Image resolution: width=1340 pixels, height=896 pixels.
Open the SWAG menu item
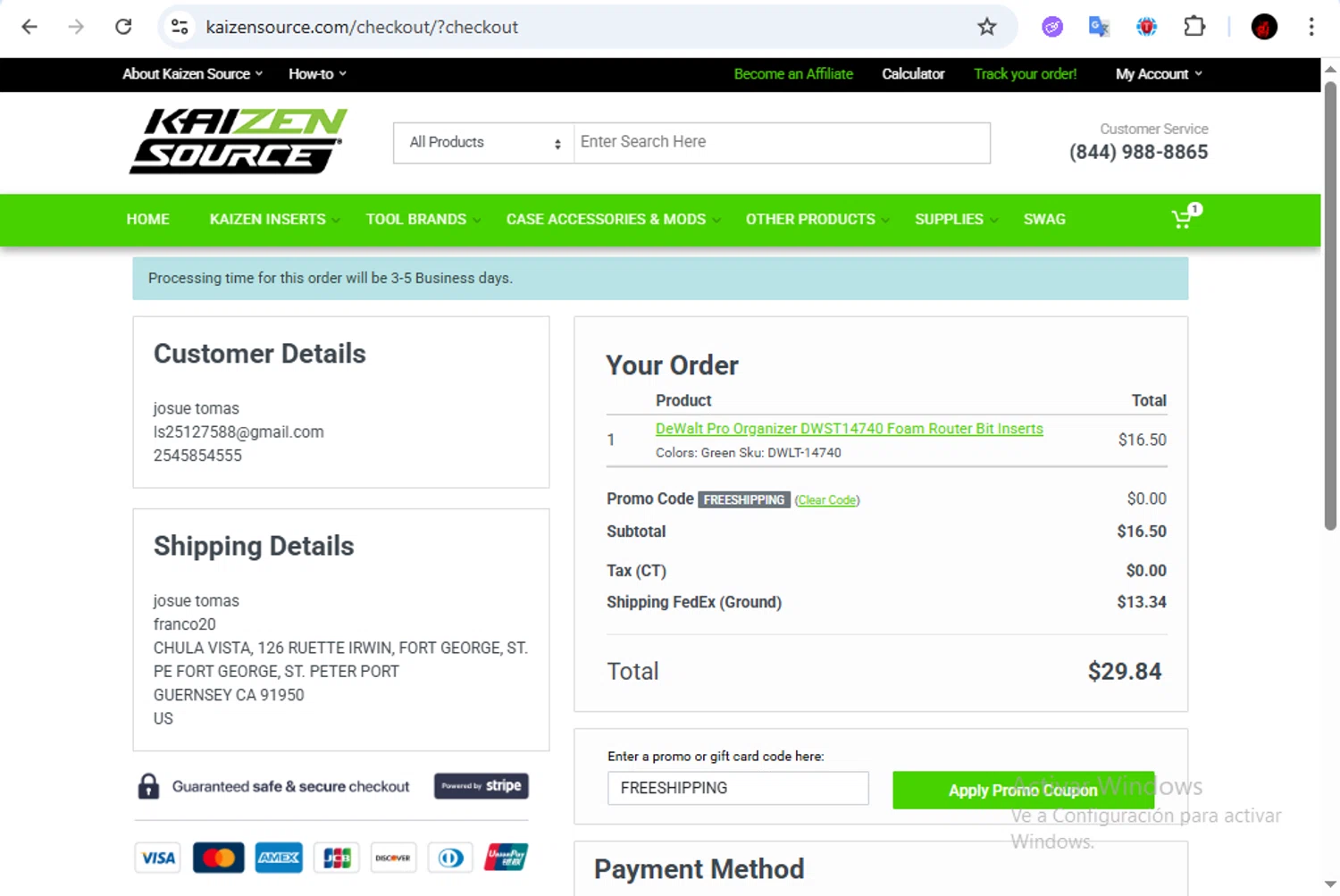[1044, 219]
